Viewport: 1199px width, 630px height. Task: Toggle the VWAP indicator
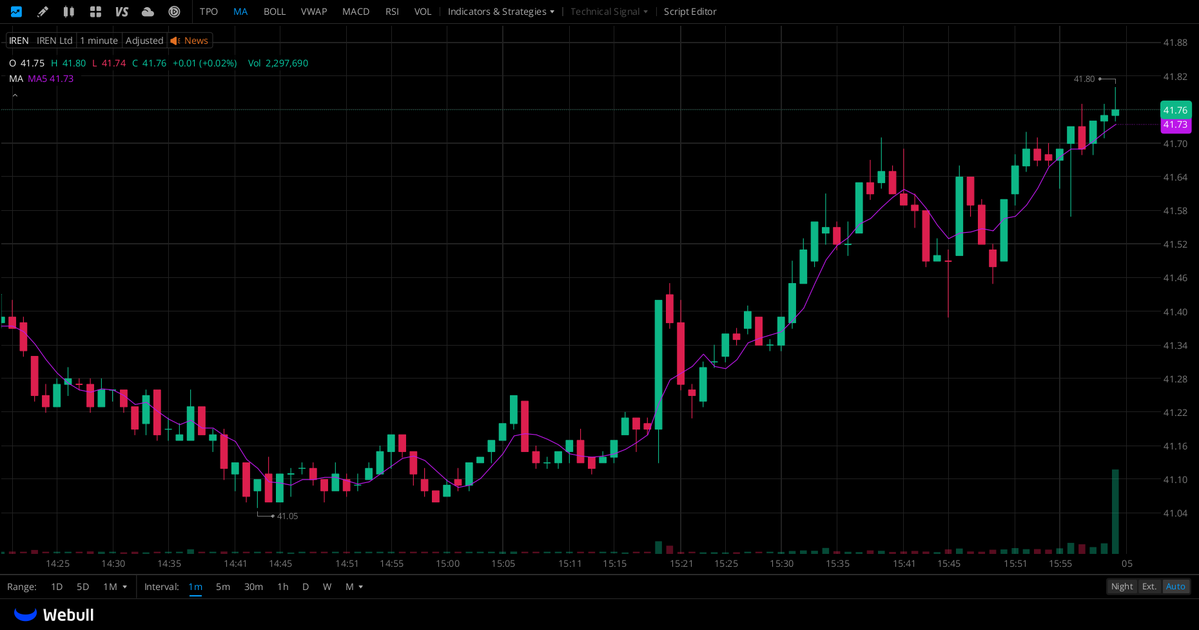pos(314,11)
